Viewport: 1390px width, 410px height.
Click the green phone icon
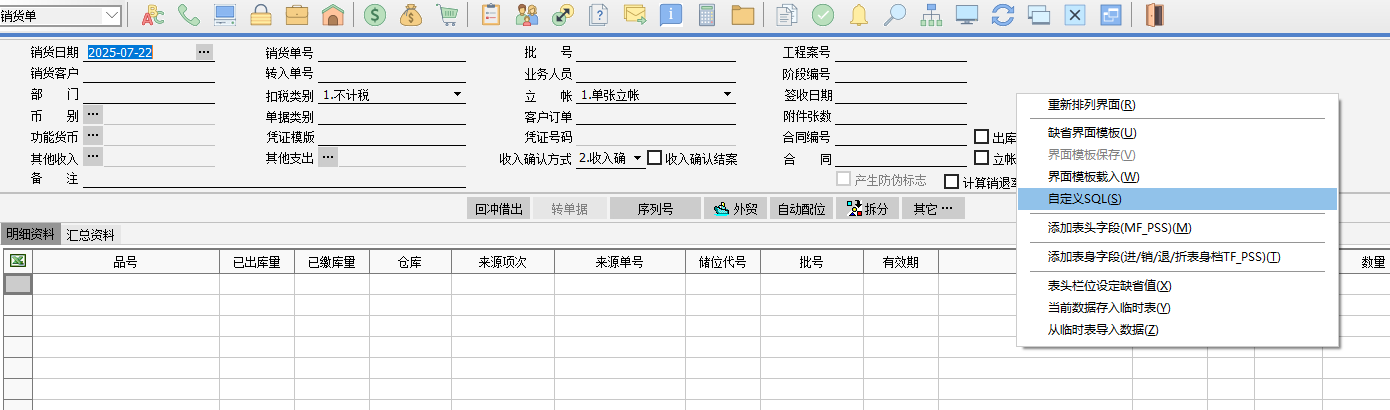tap(189, 15)
